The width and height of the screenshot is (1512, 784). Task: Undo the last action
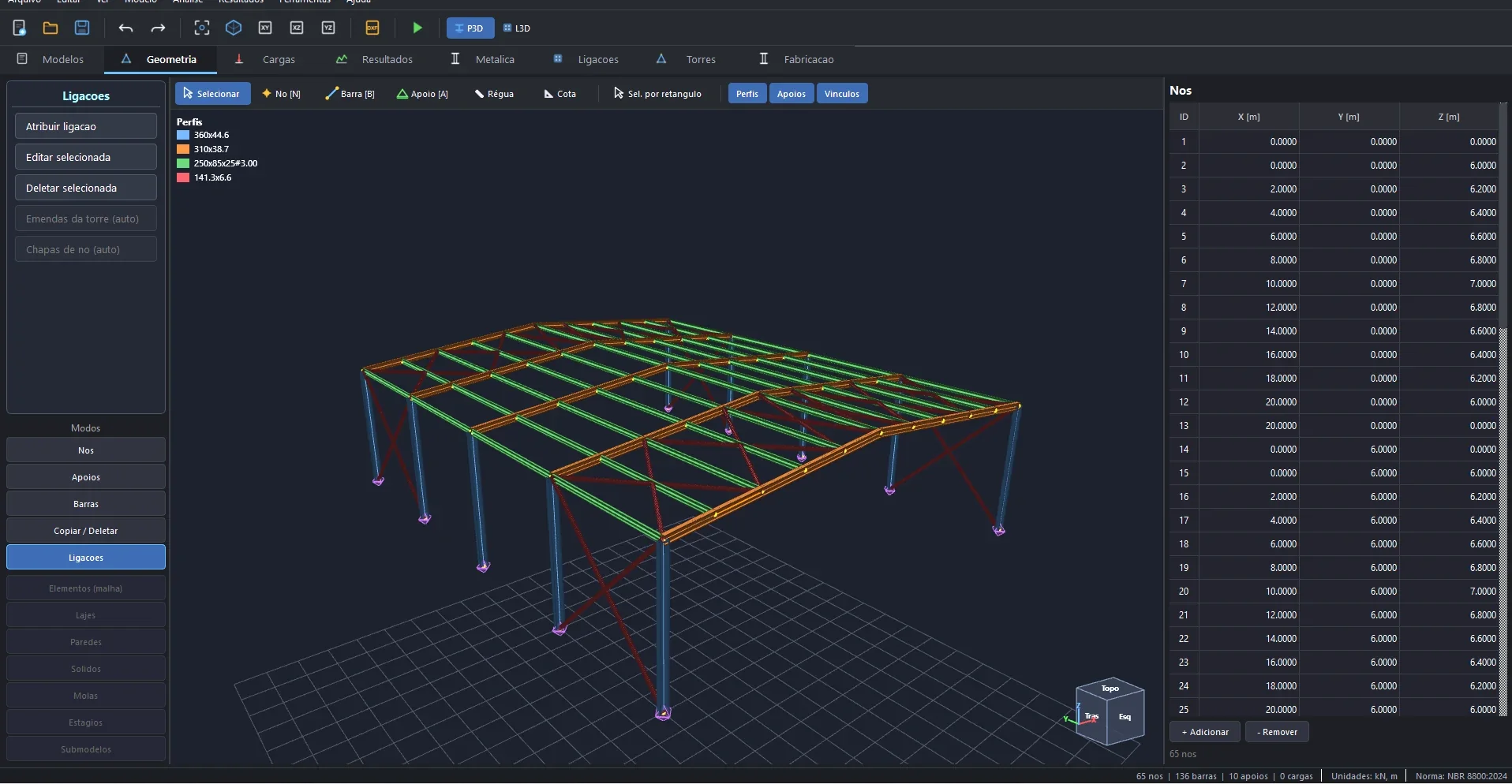point(125,28)
